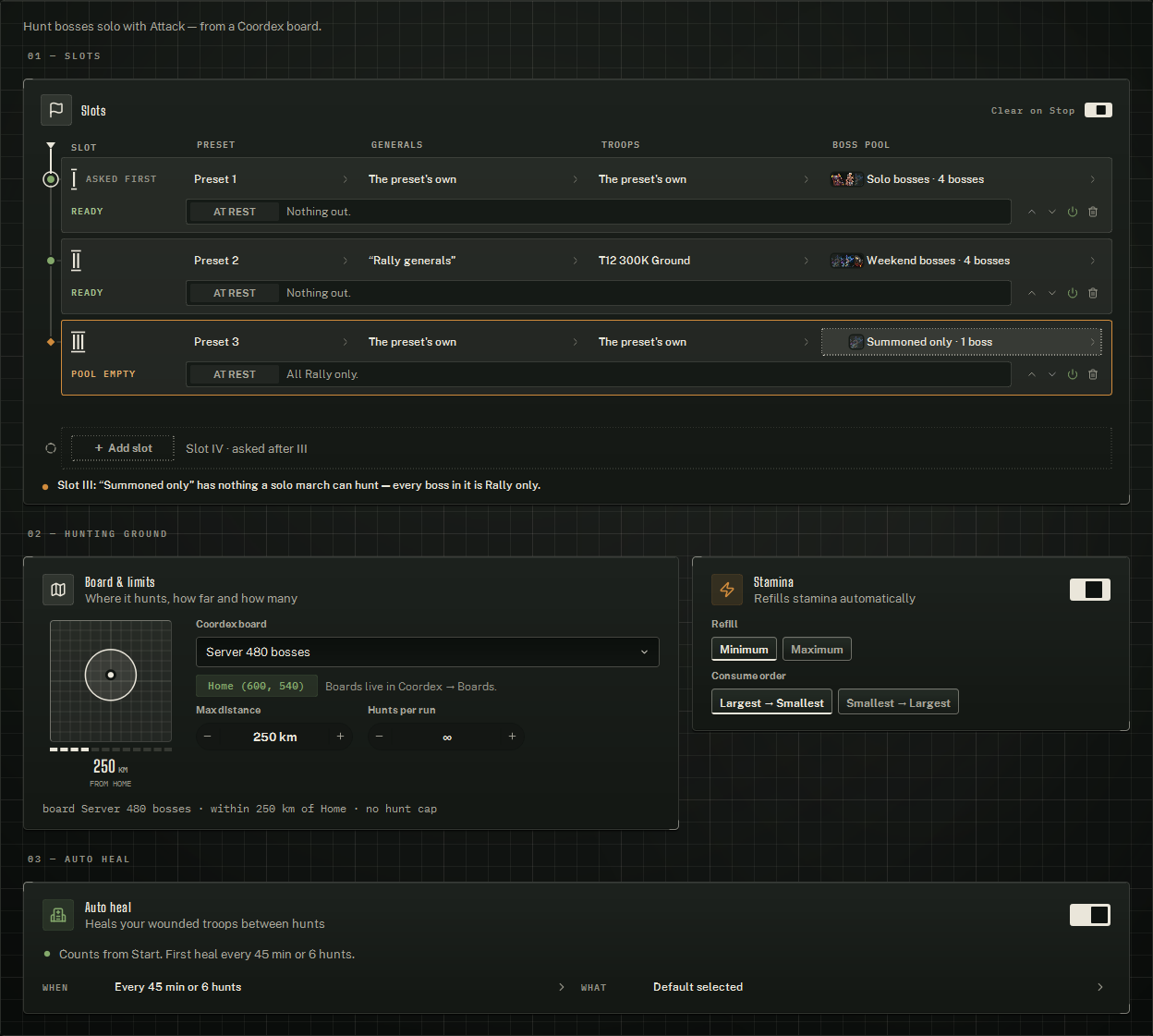This screenshot has width=1153, height=1036.
Task: Move the Preset 1 slot down
Action: tap(1052, 212)
